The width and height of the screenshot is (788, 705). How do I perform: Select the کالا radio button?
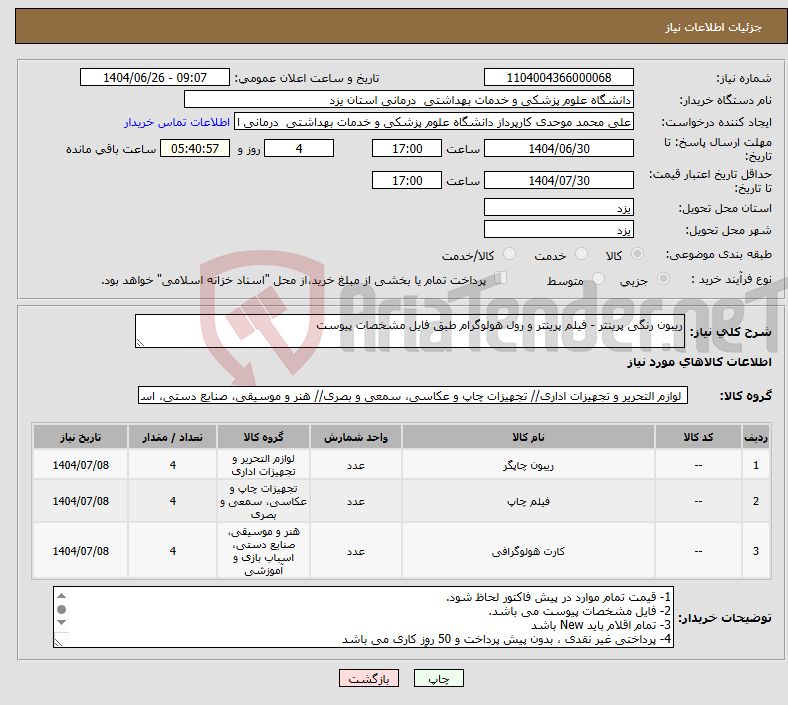tap(637, 254)
